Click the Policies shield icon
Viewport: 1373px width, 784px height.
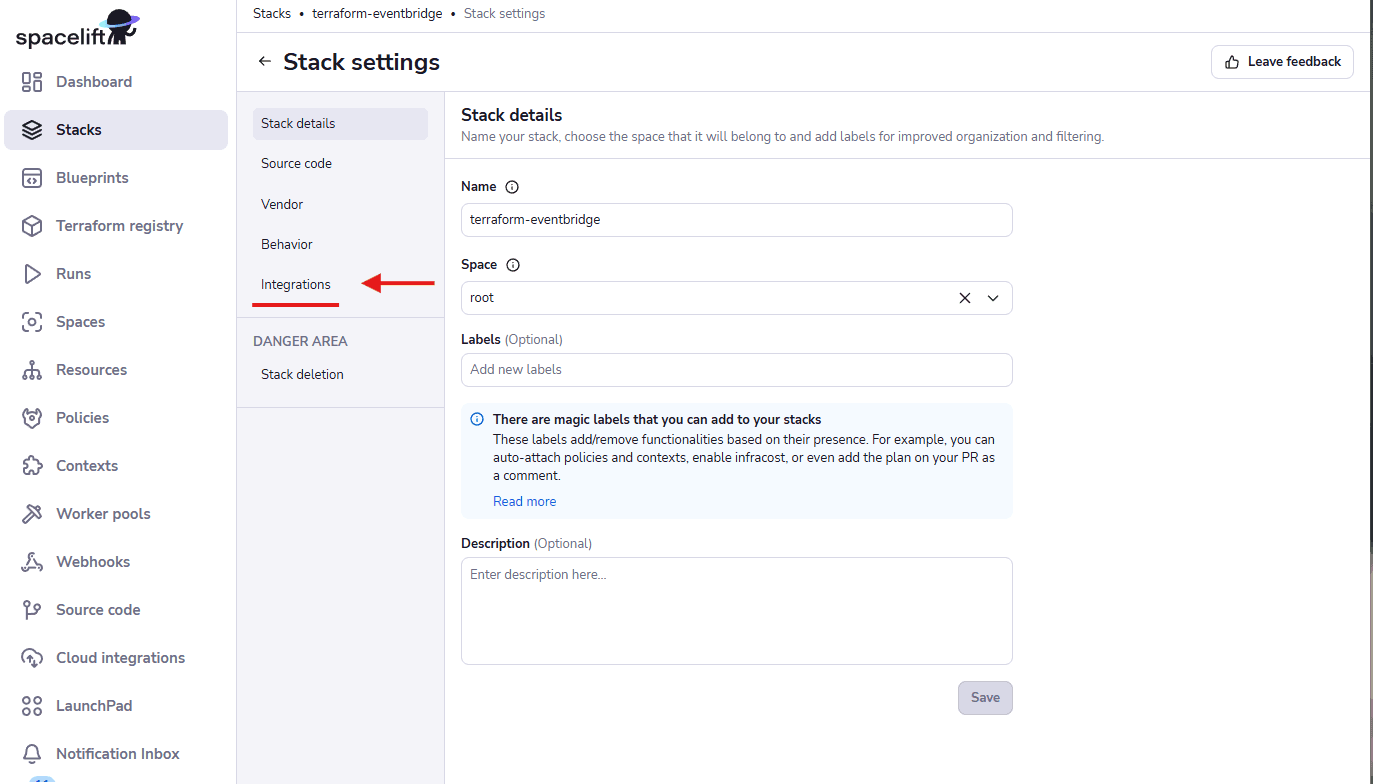point(32,418)
